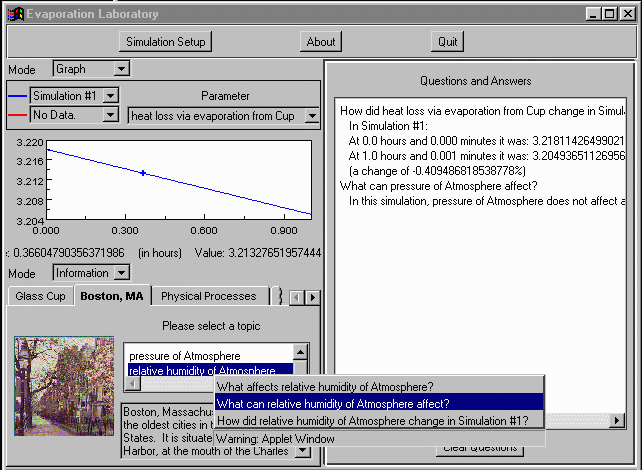The height and width of the screenshot is (471, 642).
Task: Open the Information mode dropdown
Action: click(121, 273)
